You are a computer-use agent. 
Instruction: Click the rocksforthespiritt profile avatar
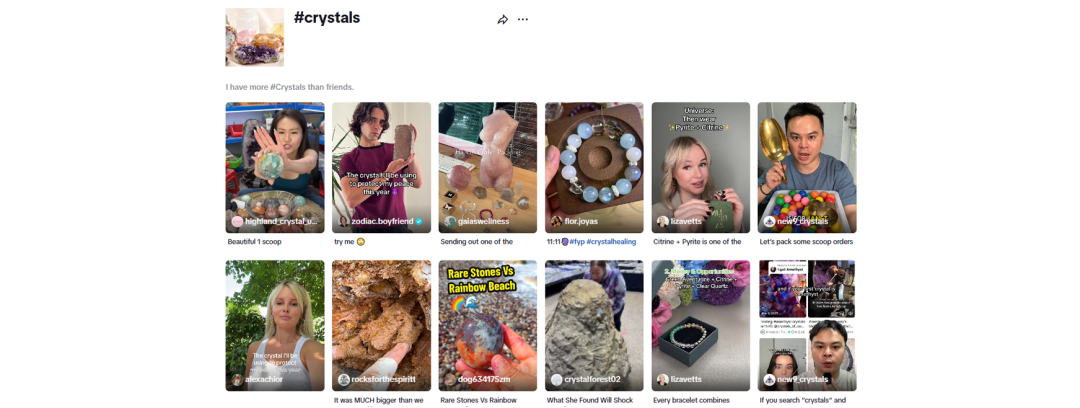tap(344, 380)
